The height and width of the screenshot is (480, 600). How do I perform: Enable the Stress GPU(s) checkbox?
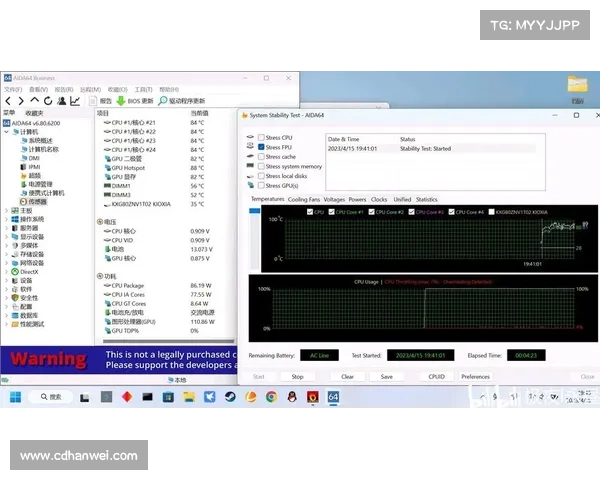(262, 185)
